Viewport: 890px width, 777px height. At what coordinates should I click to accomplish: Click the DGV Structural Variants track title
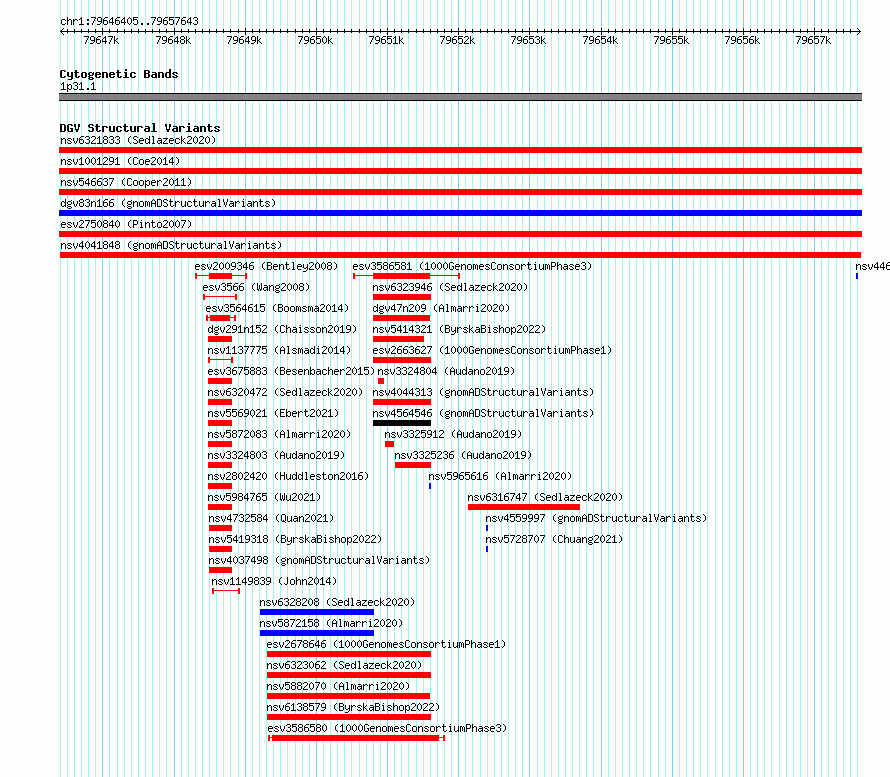pos(140,128)
